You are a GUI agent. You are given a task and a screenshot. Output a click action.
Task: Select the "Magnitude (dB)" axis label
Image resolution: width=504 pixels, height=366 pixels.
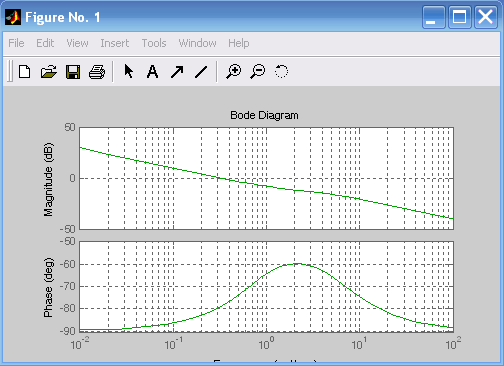coord(48,180)
